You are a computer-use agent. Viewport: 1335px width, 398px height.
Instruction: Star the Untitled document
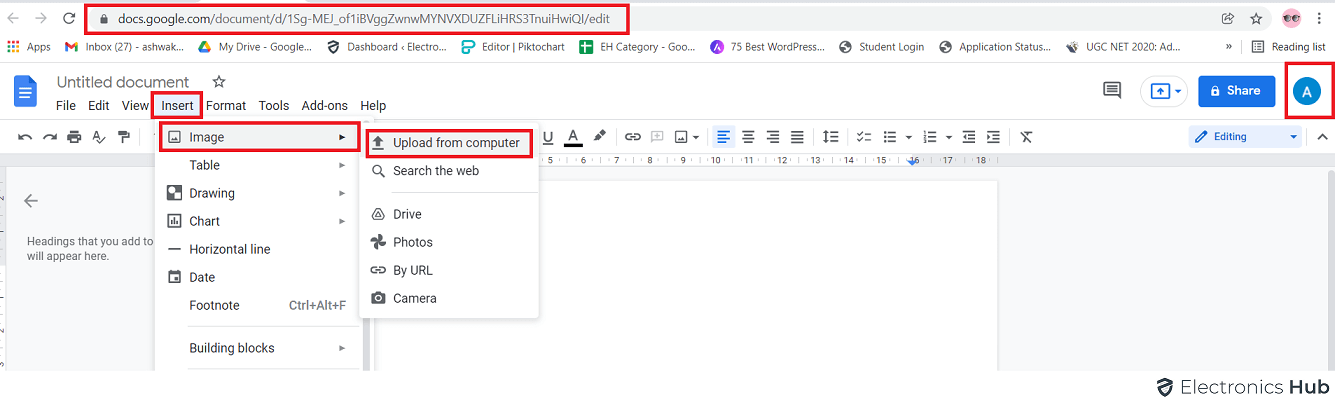point(219,82)
